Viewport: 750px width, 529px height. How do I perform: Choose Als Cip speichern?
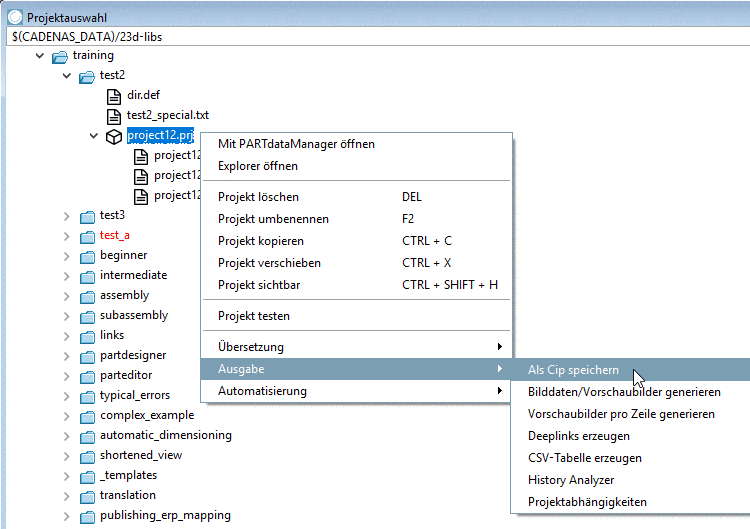pos(631,370)
